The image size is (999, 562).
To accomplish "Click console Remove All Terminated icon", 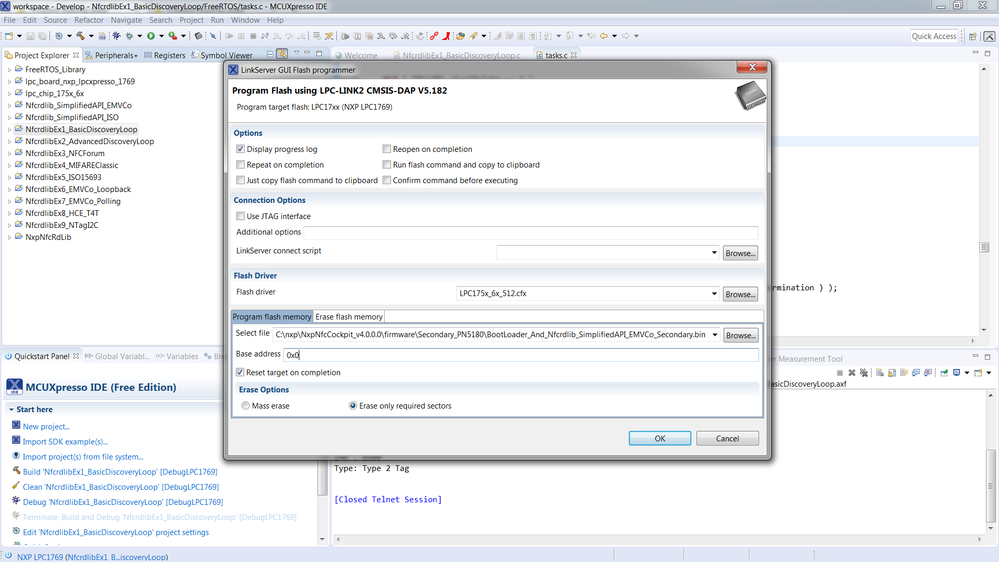I will (x=864, y=373).
